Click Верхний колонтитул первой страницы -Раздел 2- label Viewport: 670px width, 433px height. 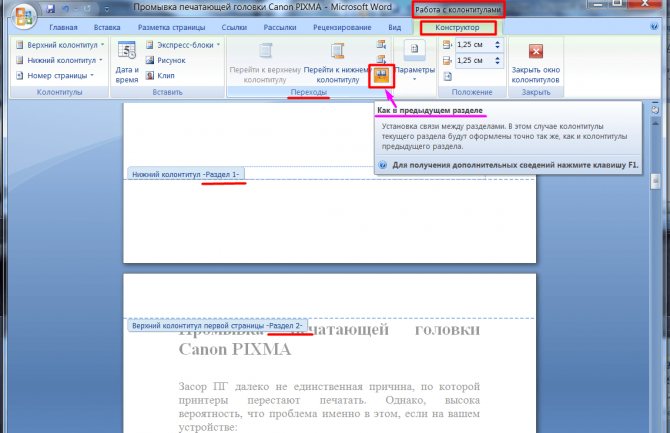click(x=217, y=326)
